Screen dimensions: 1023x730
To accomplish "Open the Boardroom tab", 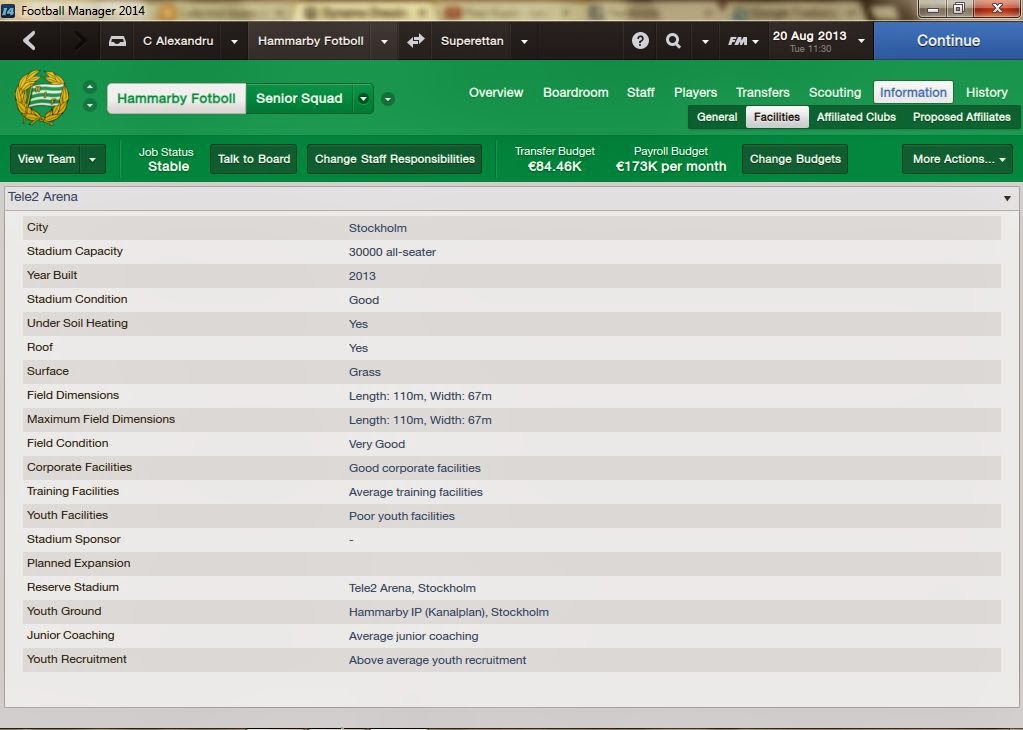I will coord(575,93).
